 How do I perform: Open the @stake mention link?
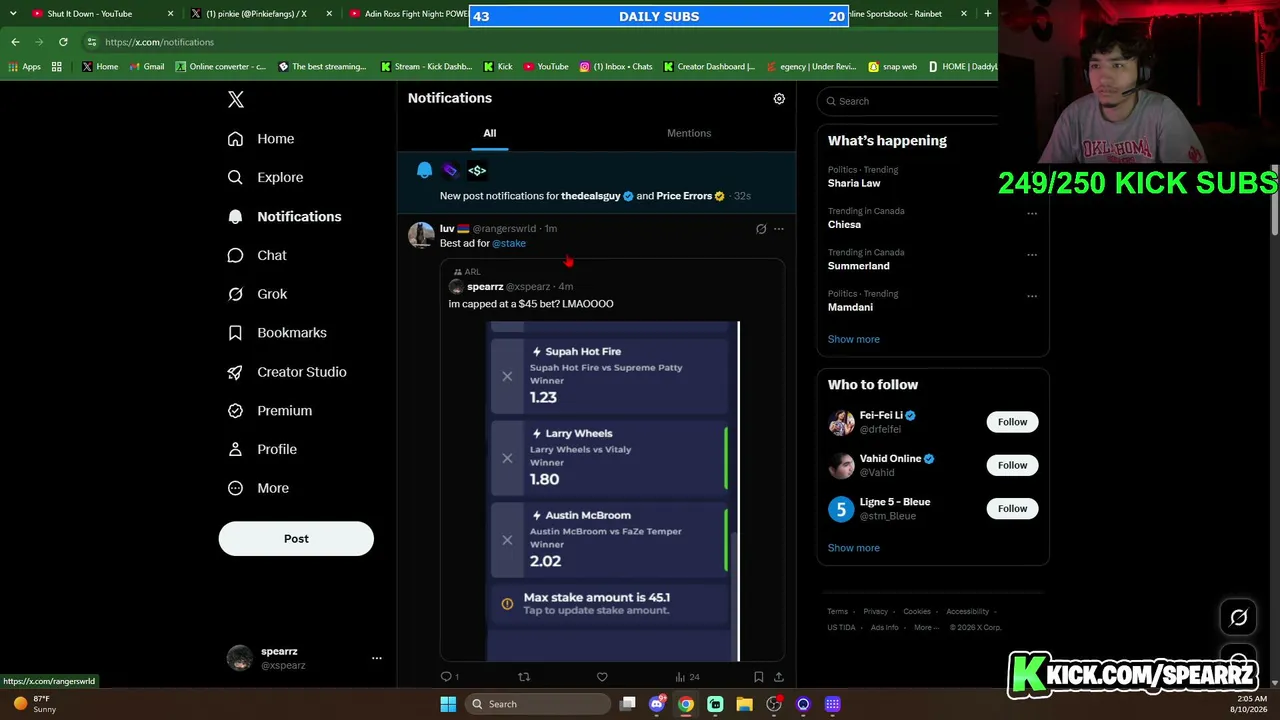(509, 243)
